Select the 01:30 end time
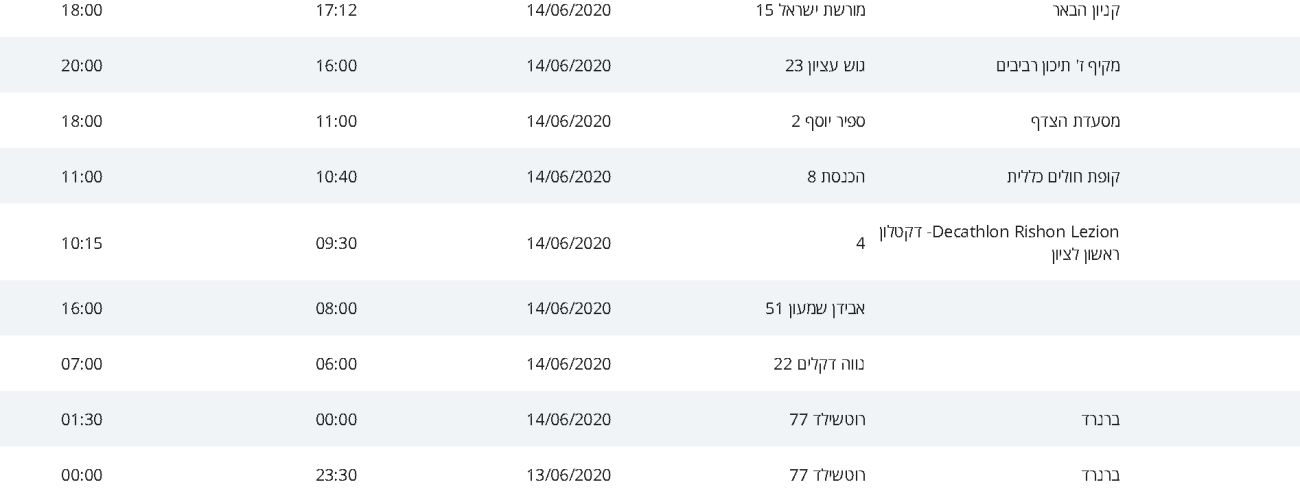This screenshot has width=1300, height=489. (x=82, y=420)
